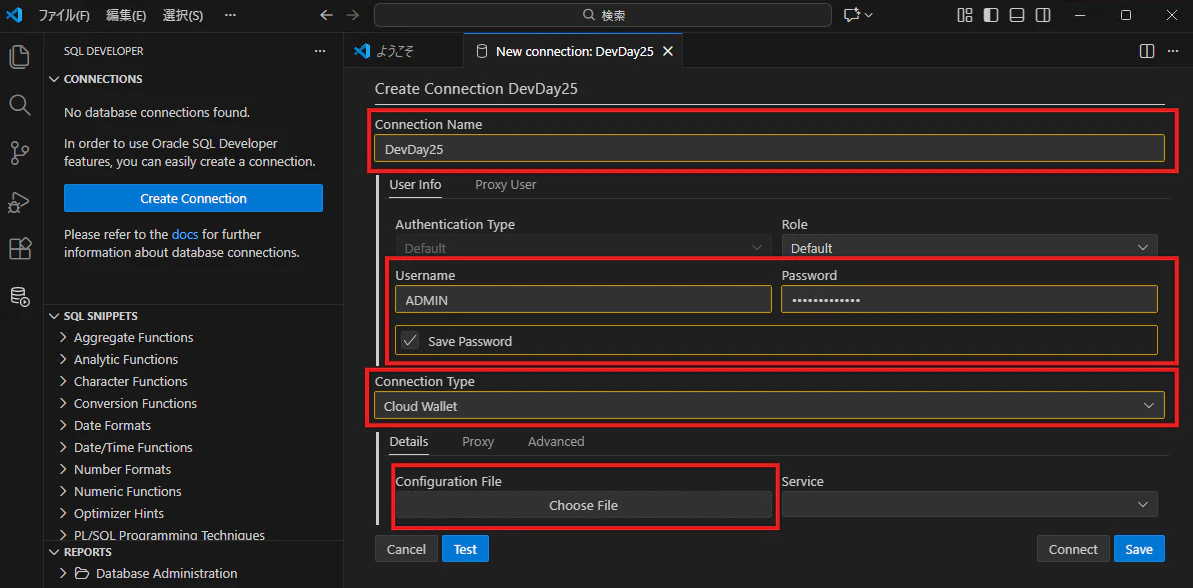Click Choose File for Configuration File
This screenshot has height=588, width=1193.
584,505
